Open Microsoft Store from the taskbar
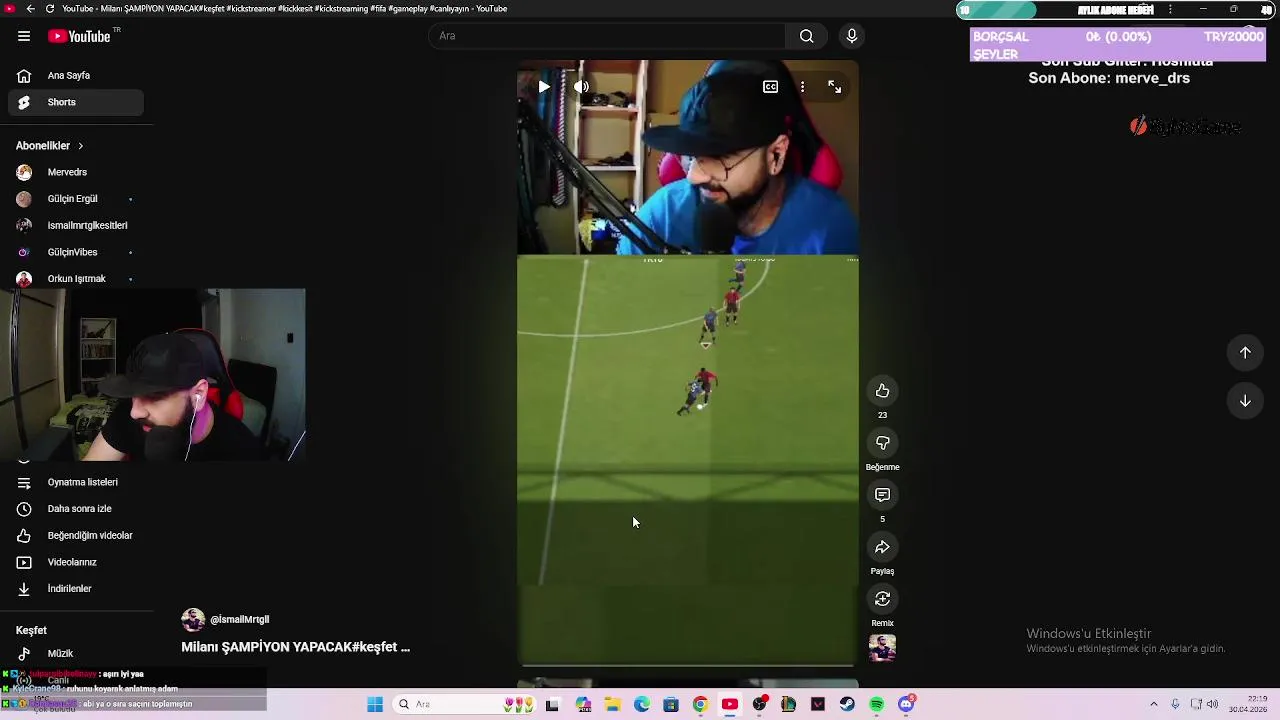 click(671, 704)
